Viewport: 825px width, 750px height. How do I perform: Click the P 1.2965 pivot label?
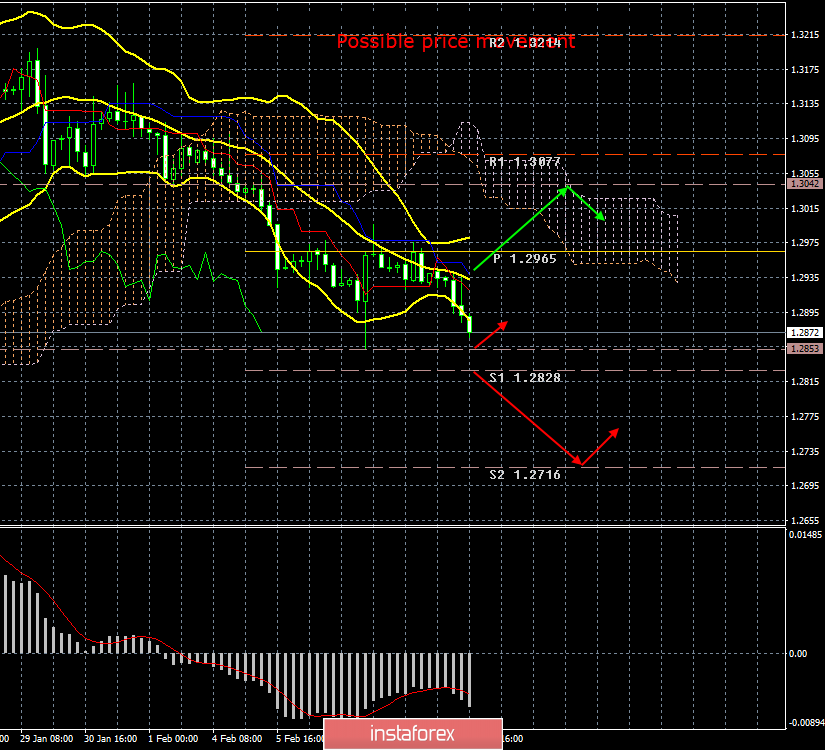(x=525, y=258)
